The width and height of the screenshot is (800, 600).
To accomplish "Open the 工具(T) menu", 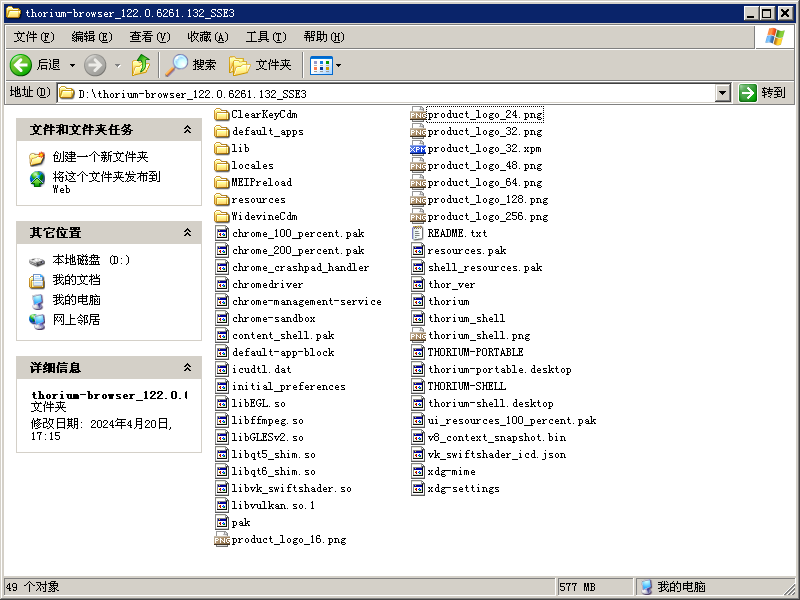I will click(266, 37).
